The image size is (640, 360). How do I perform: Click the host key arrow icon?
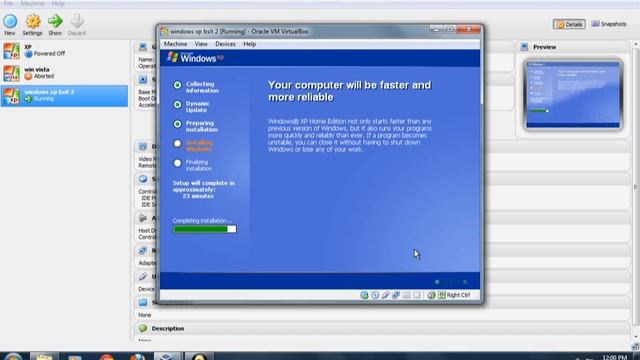[442, 295]
